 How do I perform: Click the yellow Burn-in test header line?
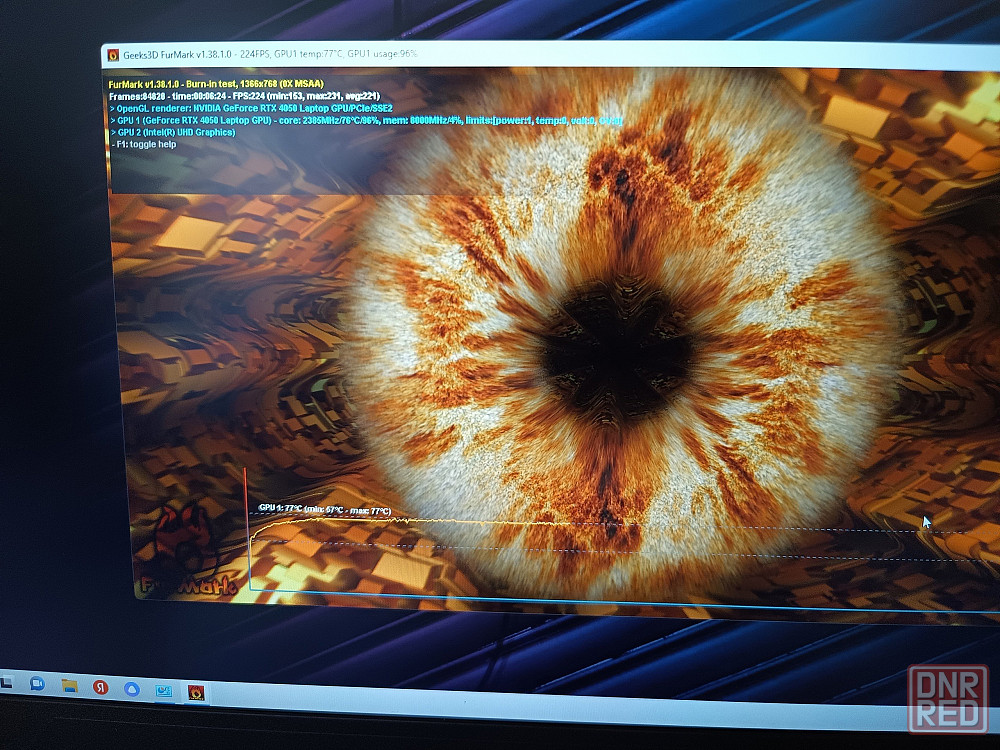[x=216, y=84]
